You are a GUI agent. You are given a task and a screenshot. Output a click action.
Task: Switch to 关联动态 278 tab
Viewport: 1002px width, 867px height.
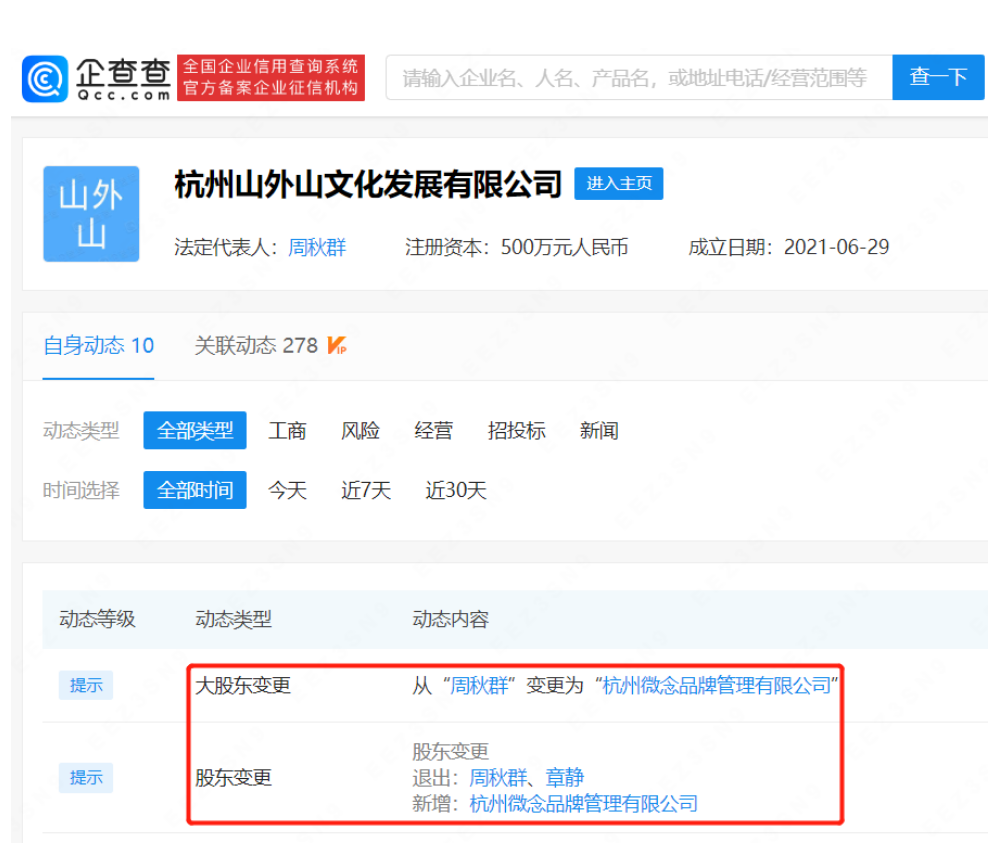pos(256,346)
